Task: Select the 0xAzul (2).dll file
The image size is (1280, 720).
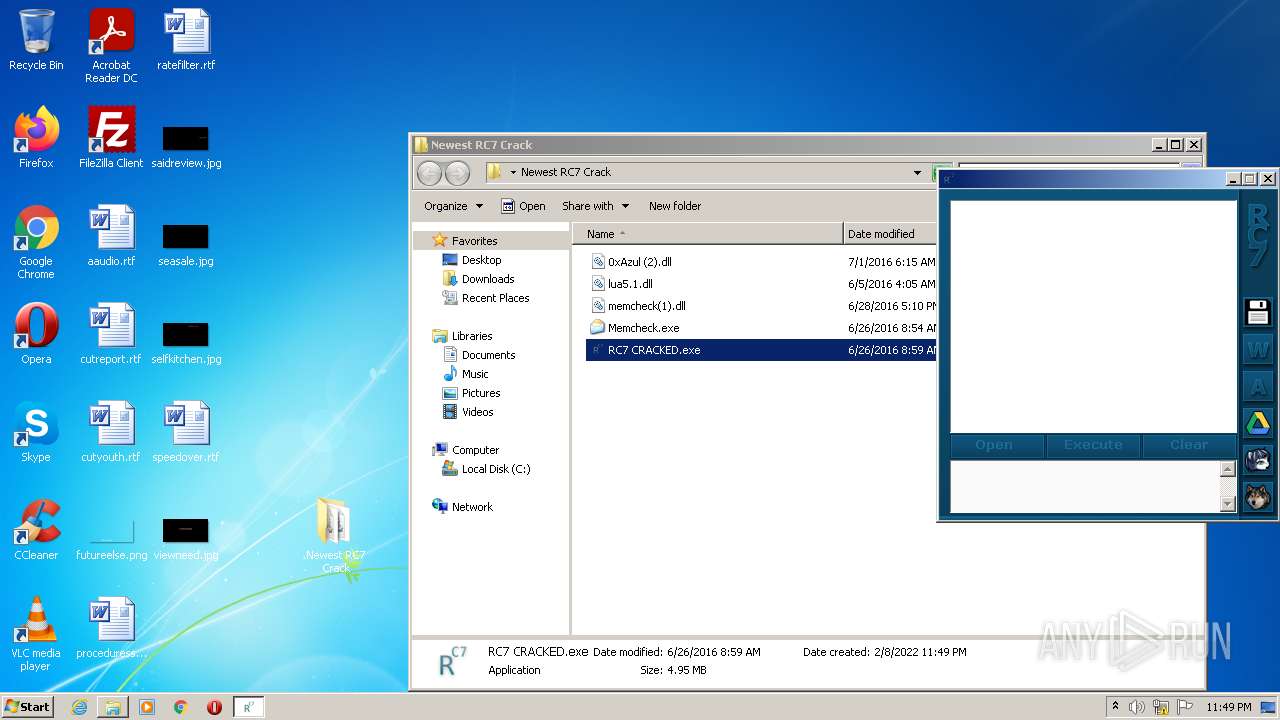Action: click(x=640, y=262)
